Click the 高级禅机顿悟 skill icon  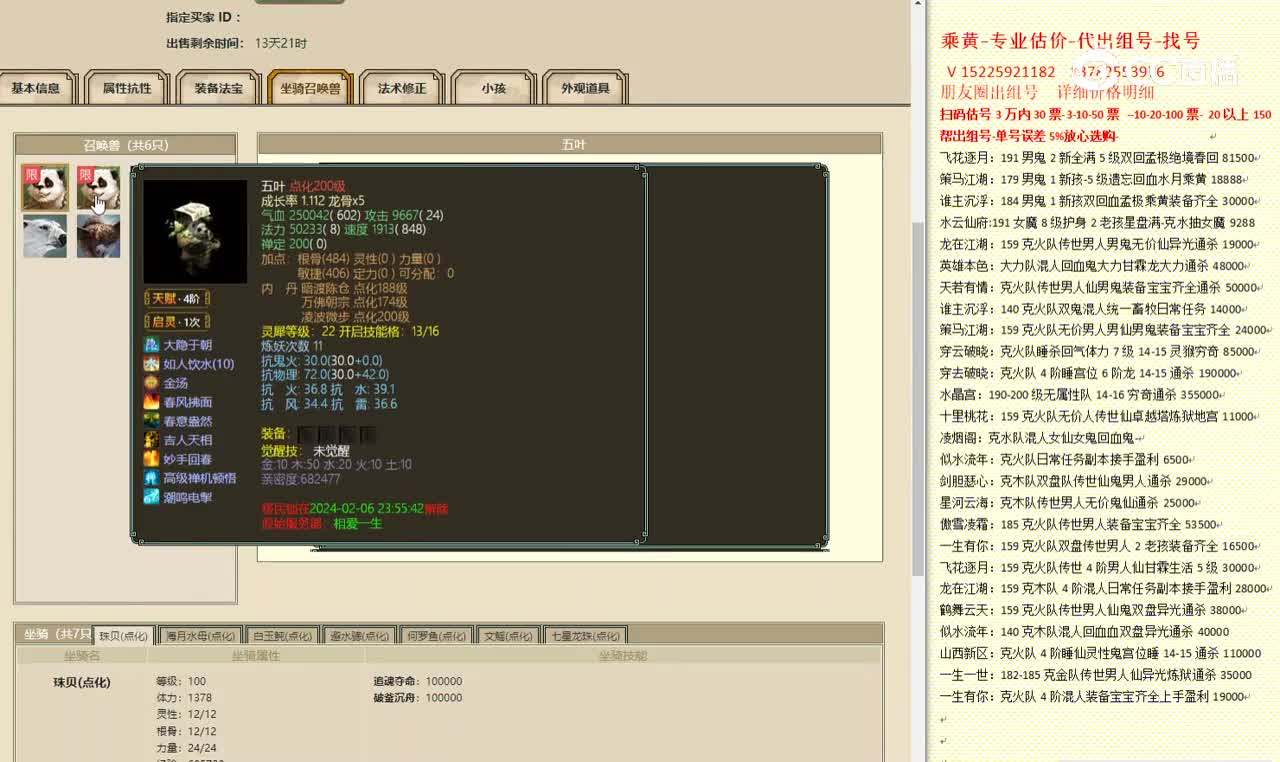(151, 478)
